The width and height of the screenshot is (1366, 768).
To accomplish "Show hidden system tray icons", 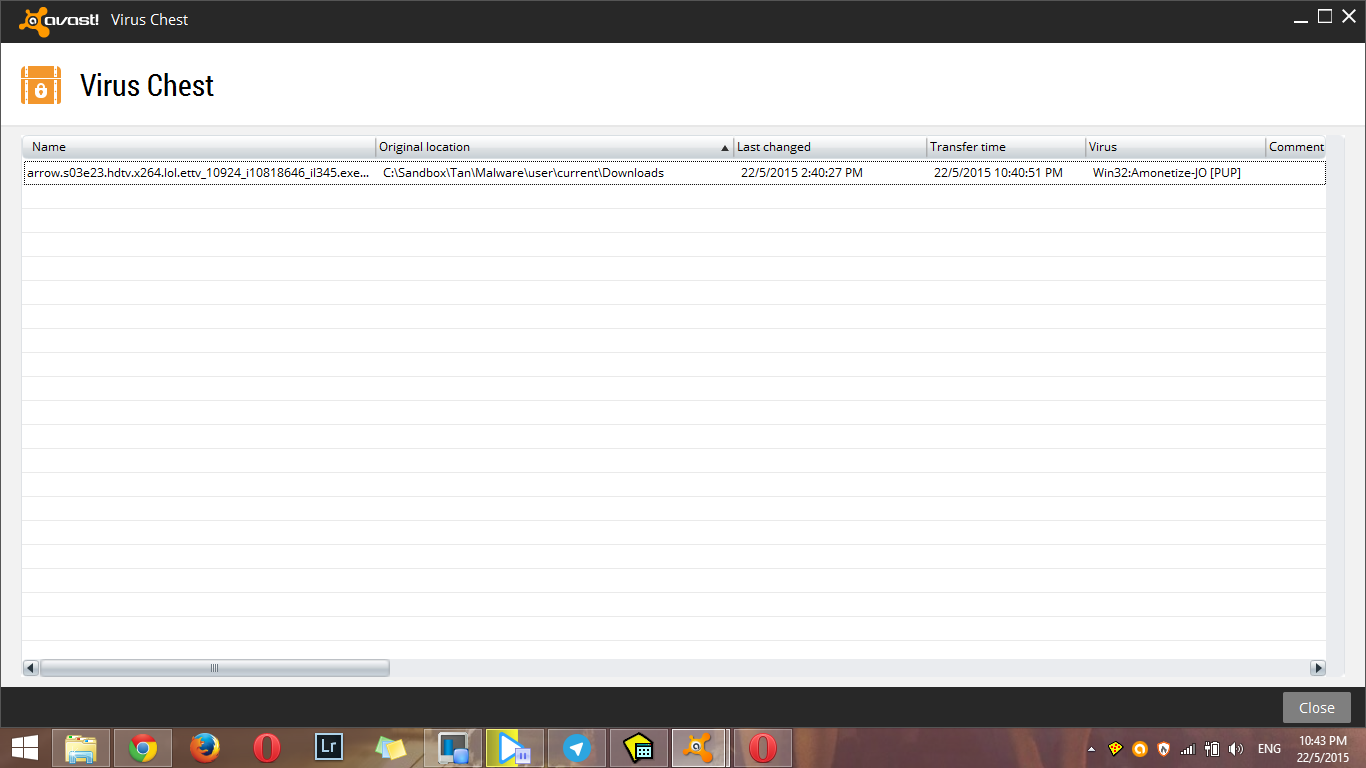I will (1091, 749).
